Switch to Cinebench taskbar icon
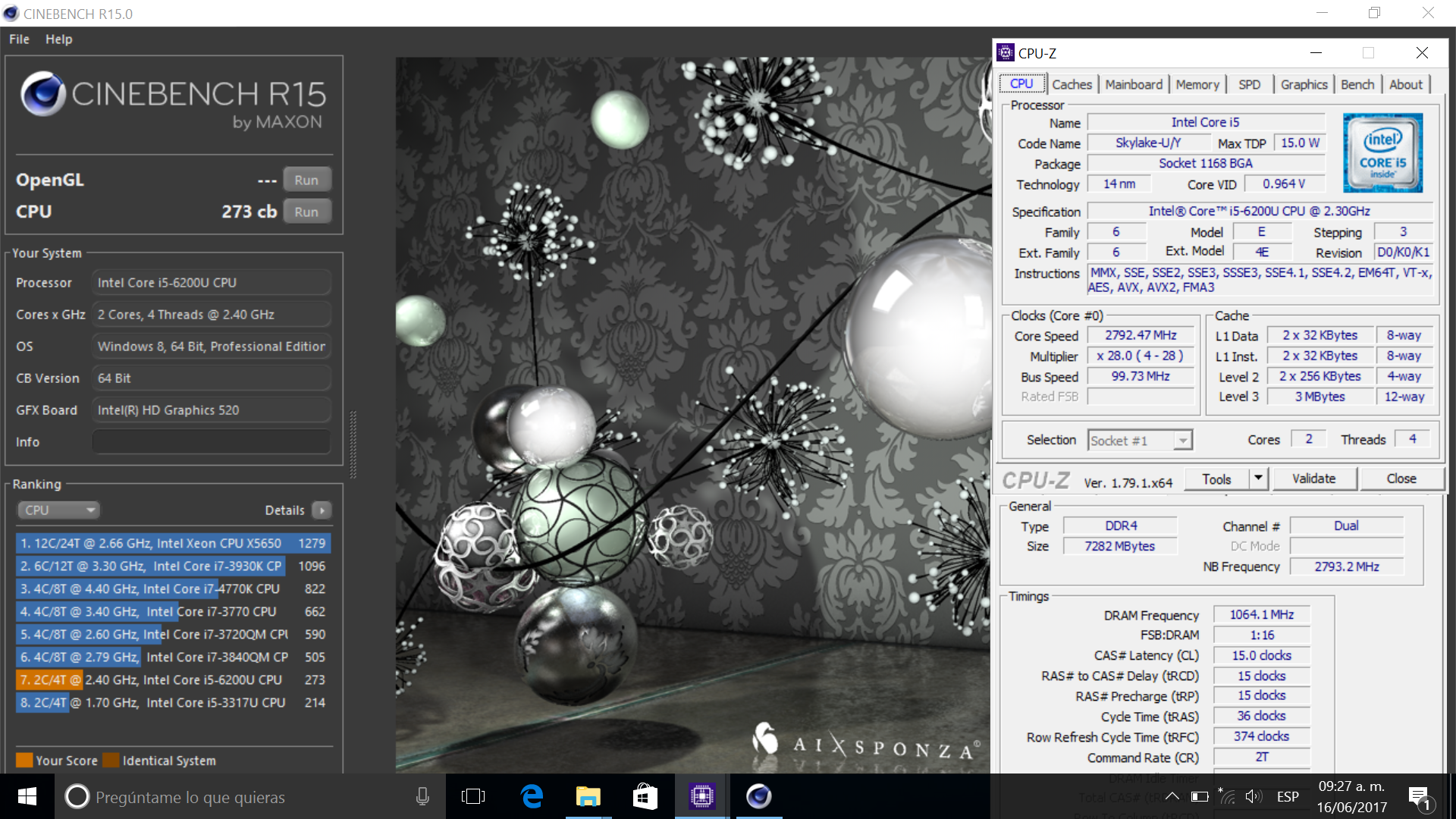Image resolution: width=1456 pixels, height=819 pixels. (x=759, y=796)
